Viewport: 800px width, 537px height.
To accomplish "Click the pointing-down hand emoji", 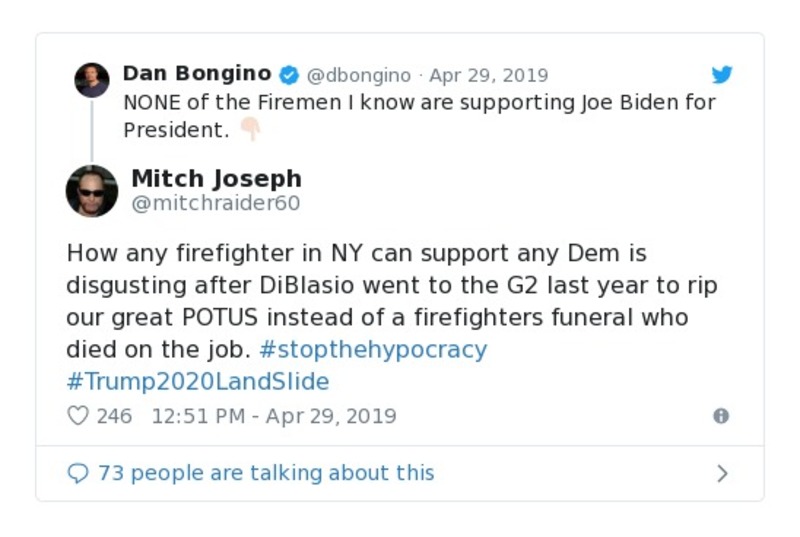I will click(249, 130).
